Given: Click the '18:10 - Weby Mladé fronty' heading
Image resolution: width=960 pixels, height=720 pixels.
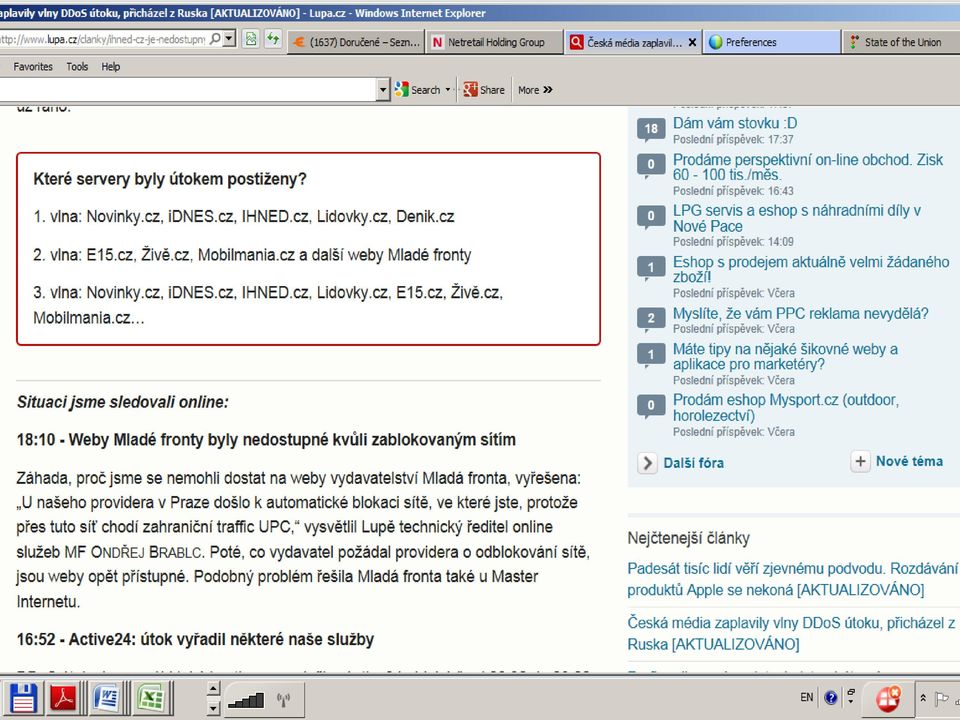Looking at the screenshot, I should click(266, 440).
